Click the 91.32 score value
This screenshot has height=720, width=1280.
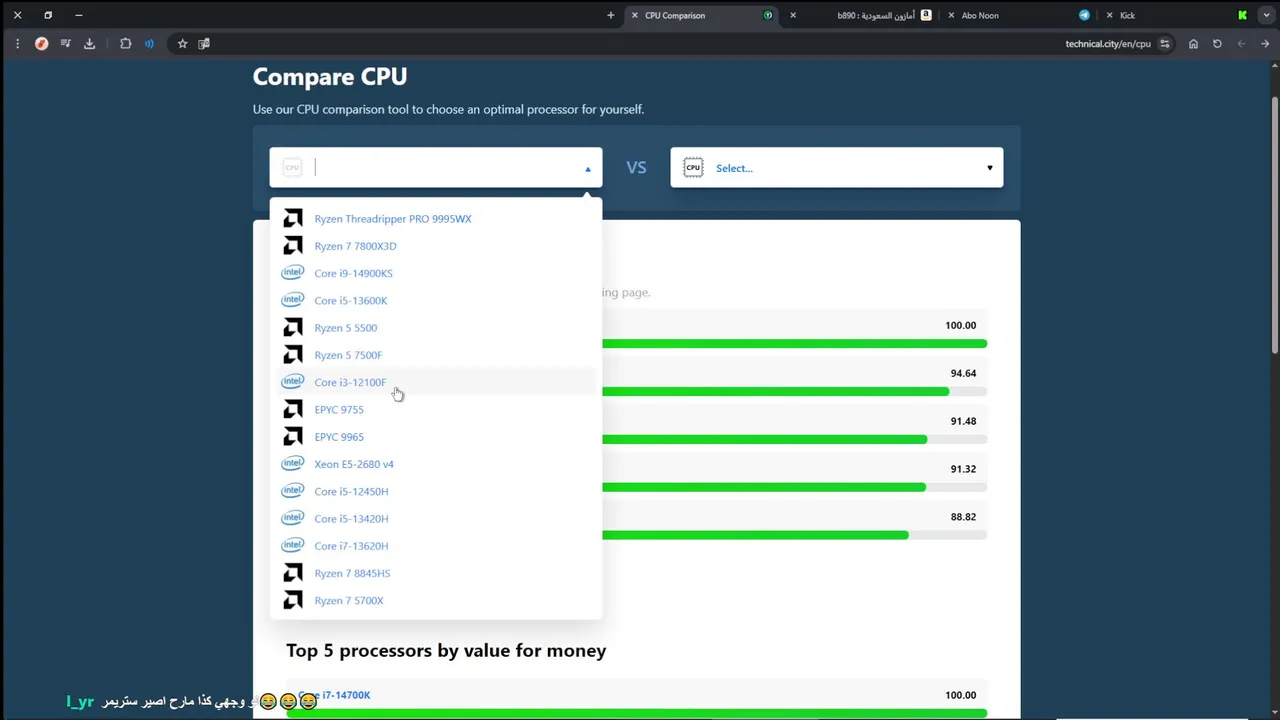[963, 469]
